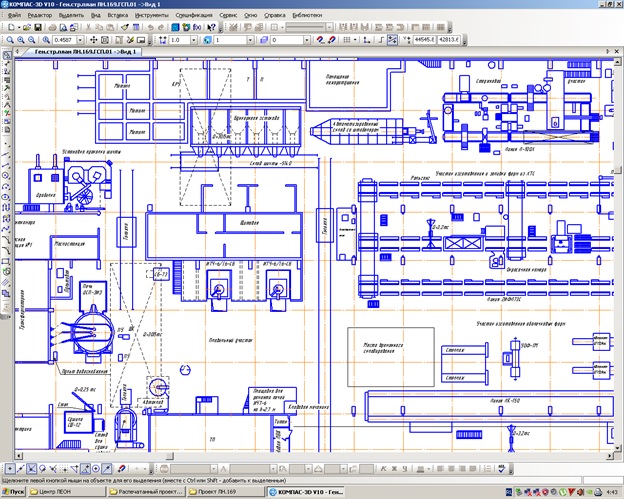Image resolution: width=624 pixels, height=499 pixels.
Task: Click the horizontal scrollbar thumb
Action: point(170,456)
